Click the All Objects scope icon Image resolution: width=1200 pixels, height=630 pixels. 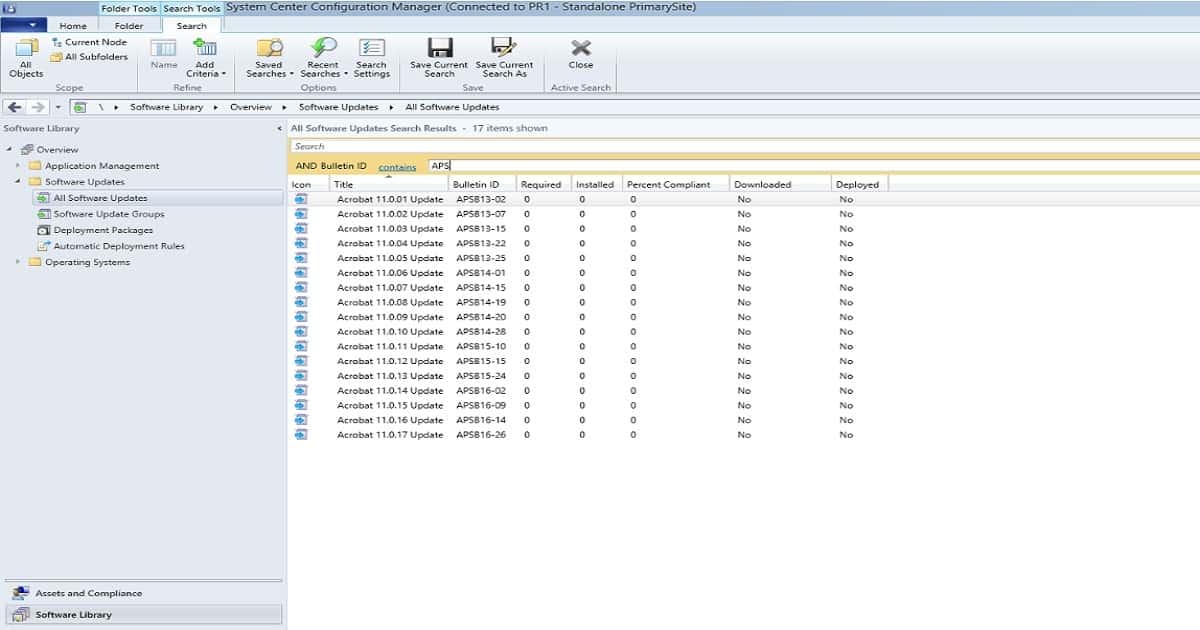[x=26, y=58]
